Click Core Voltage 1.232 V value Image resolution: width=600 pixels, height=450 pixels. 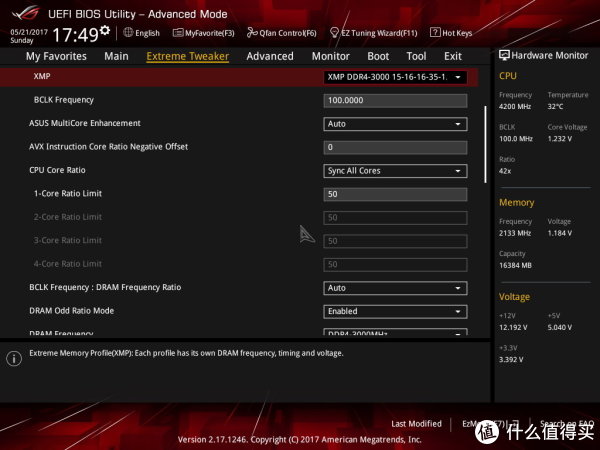point(559,139)
